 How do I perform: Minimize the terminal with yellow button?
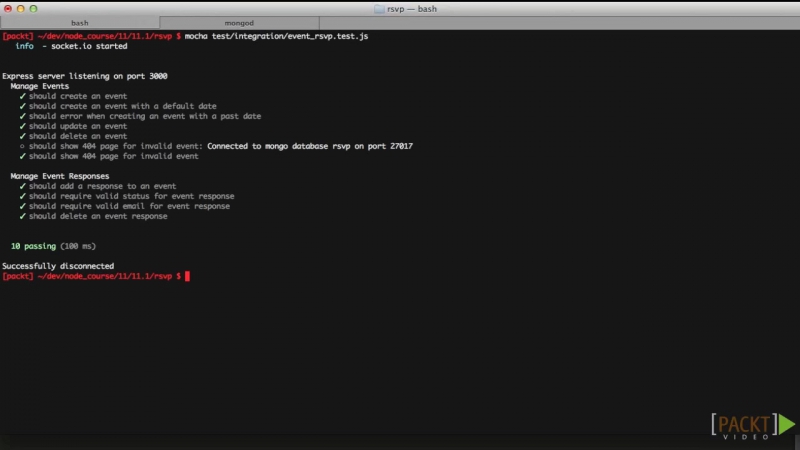20,9
